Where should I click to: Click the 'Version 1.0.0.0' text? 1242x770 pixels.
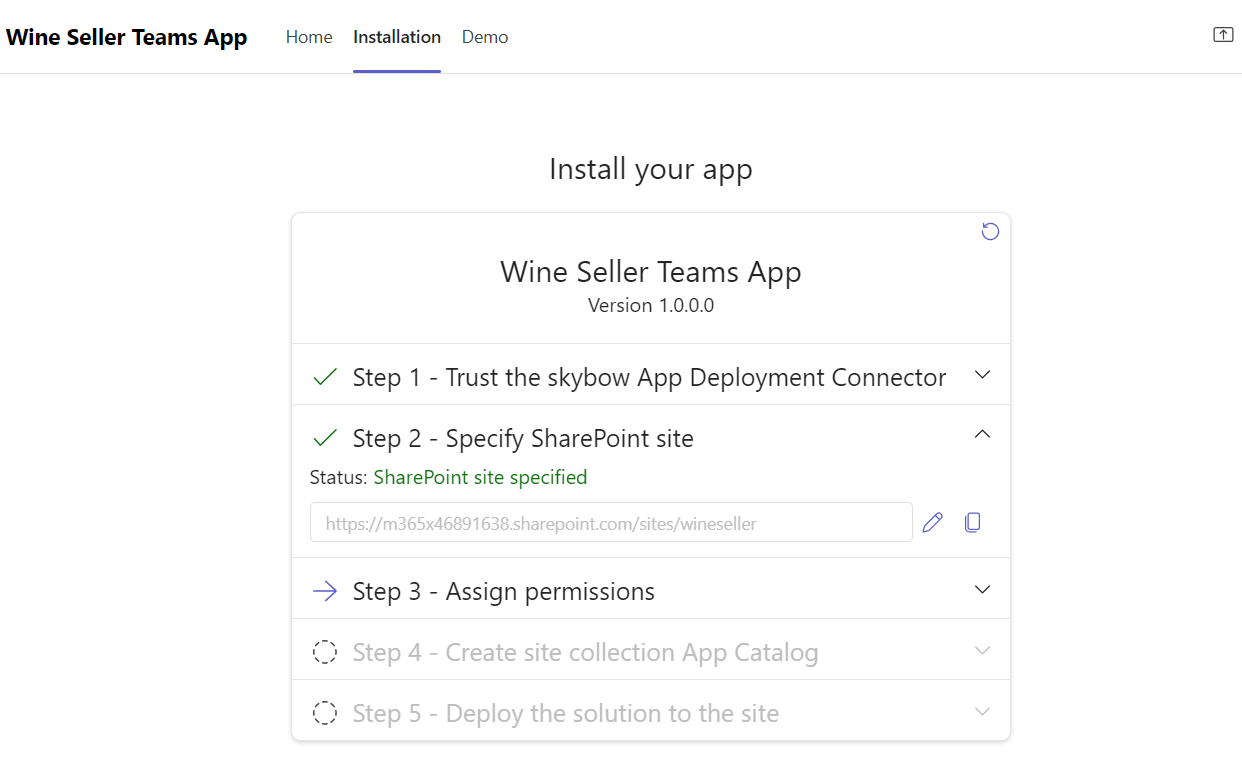point(651,305)
